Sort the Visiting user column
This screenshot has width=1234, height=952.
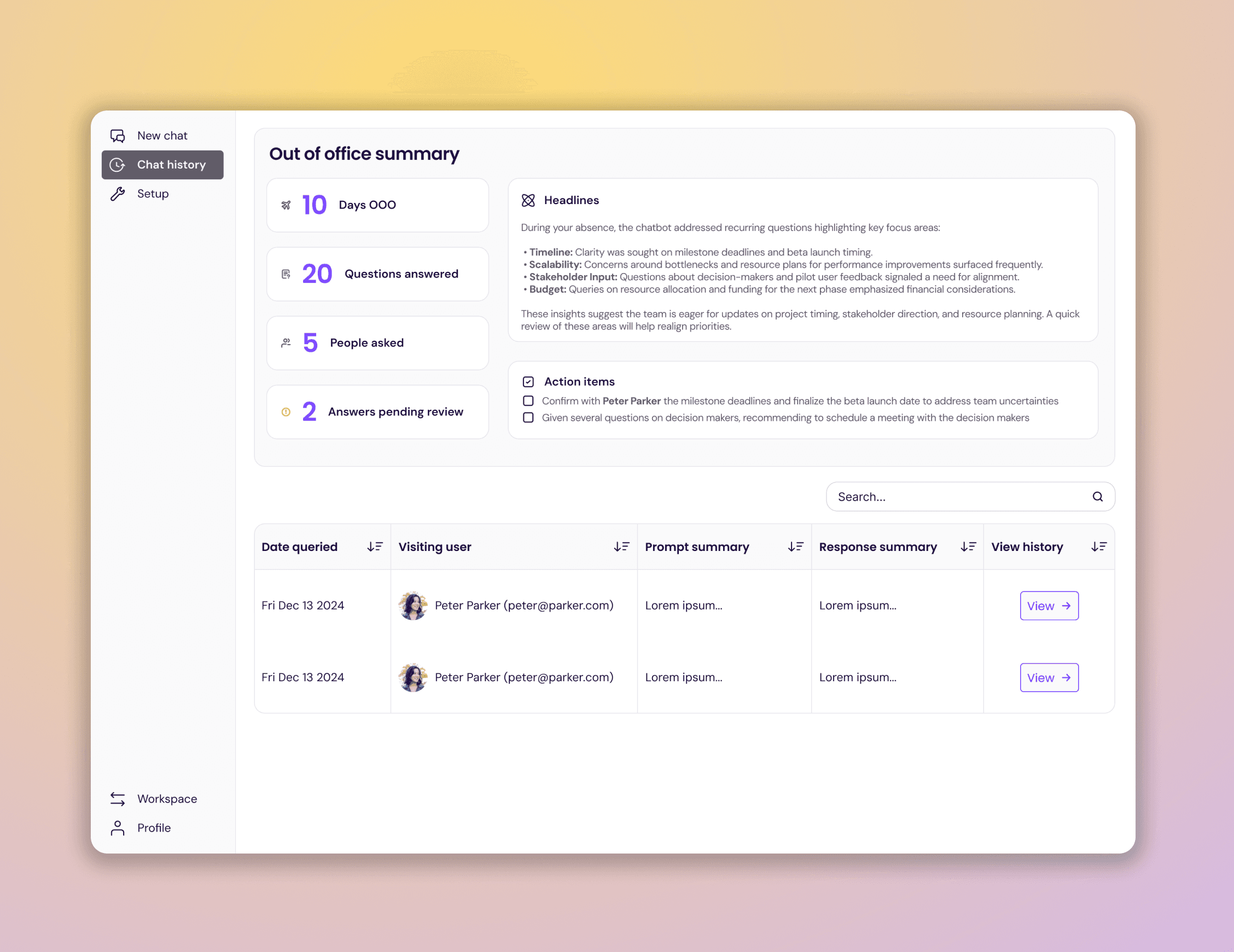621,547
